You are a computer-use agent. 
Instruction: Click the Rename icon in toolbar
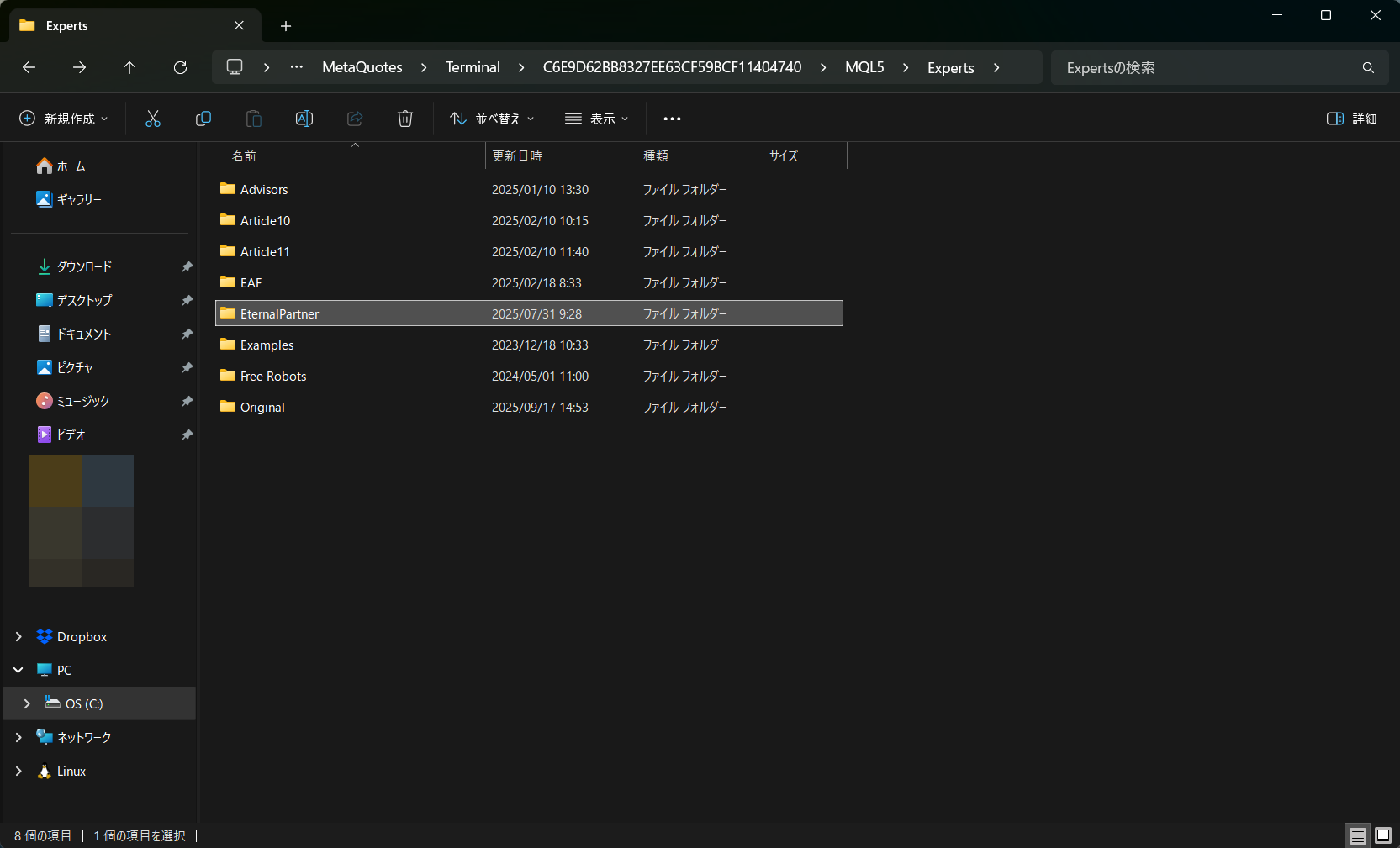coord(304,119)
